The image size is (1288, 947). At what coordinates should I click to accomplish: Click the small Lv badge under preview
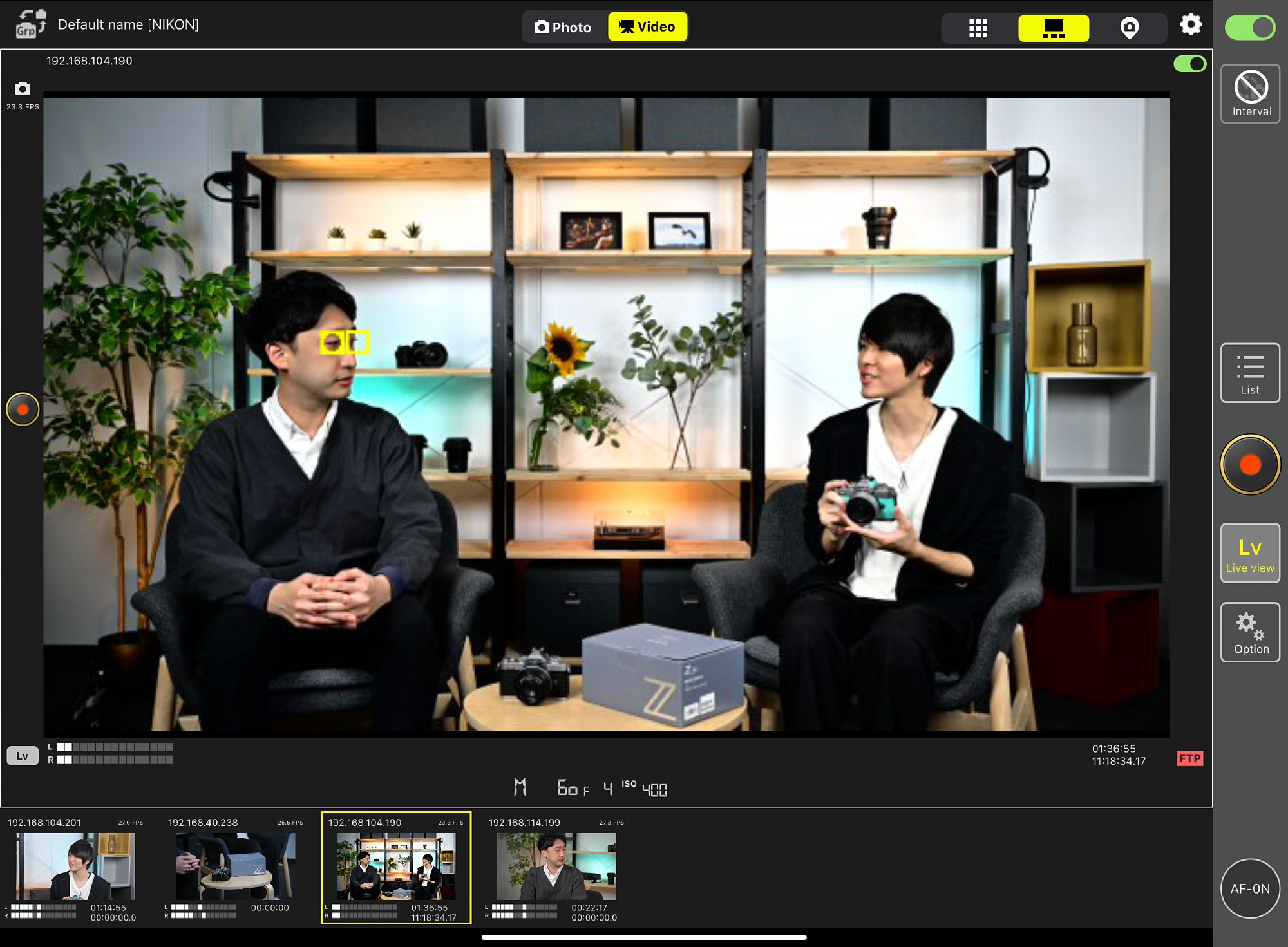pos(23,756)
